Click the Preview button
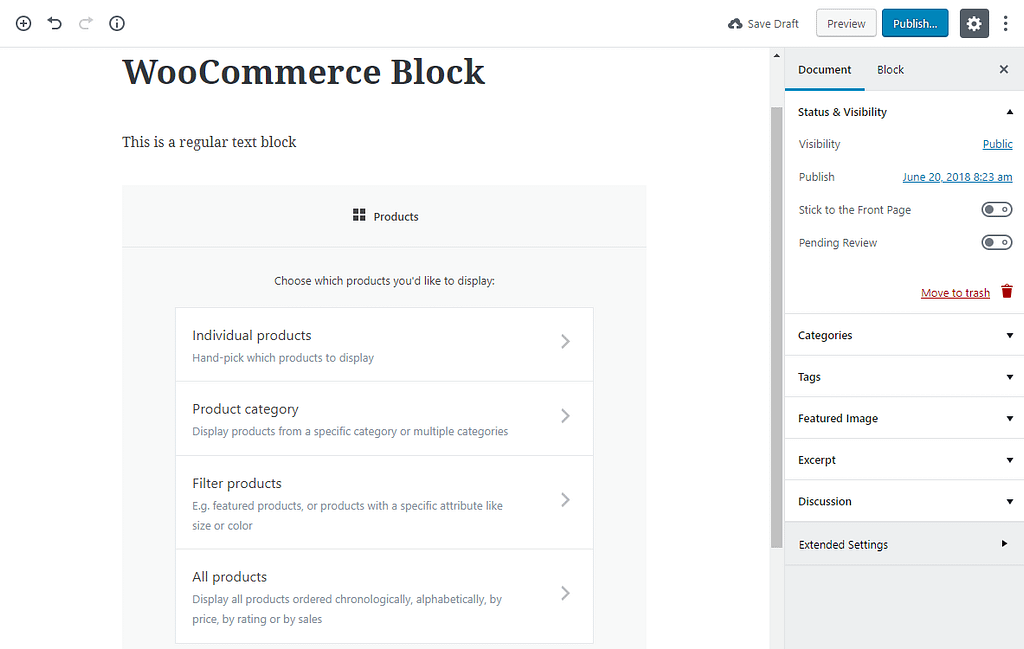 coord(846,24)
